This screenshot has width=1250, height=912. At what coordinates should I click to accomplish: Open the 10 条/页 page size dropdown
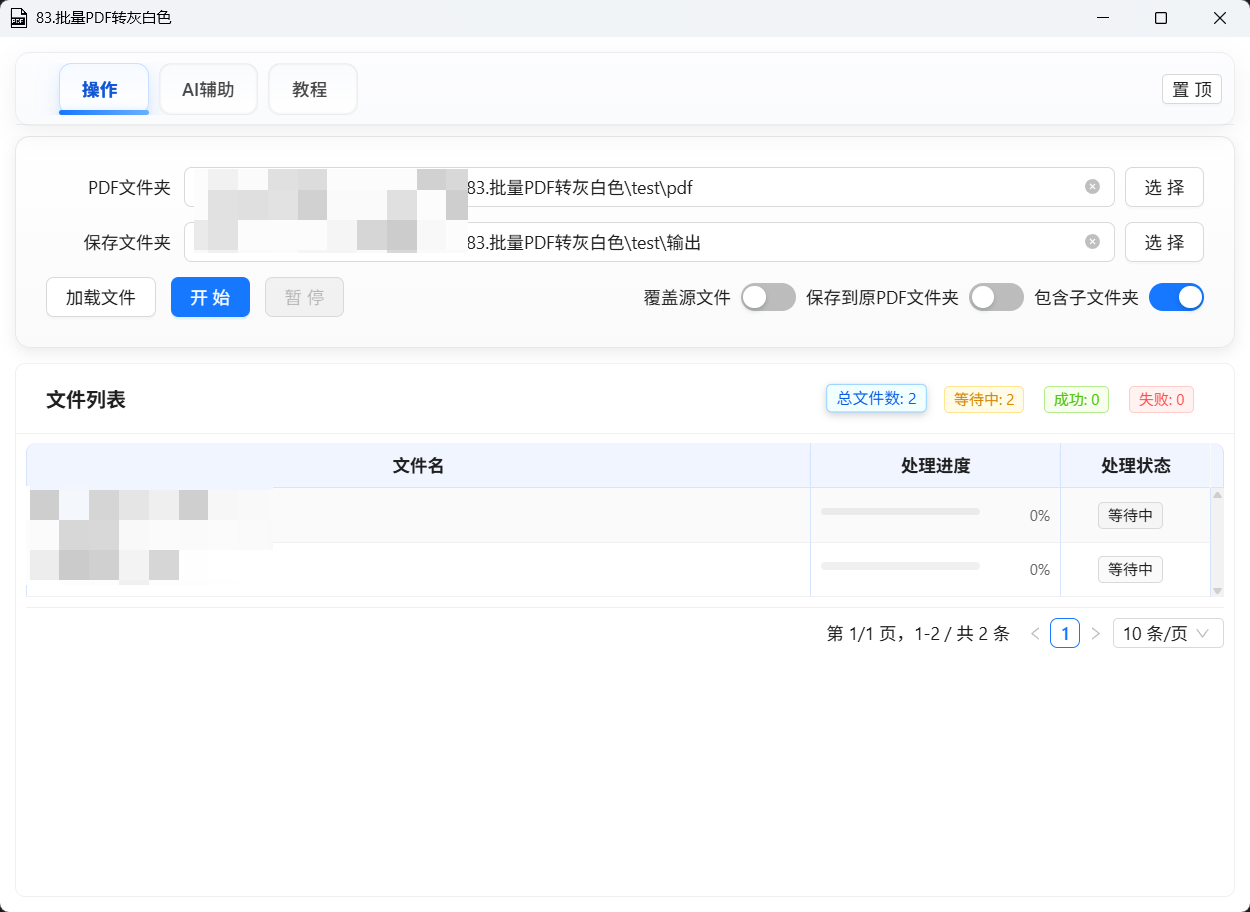(1167, 633)
